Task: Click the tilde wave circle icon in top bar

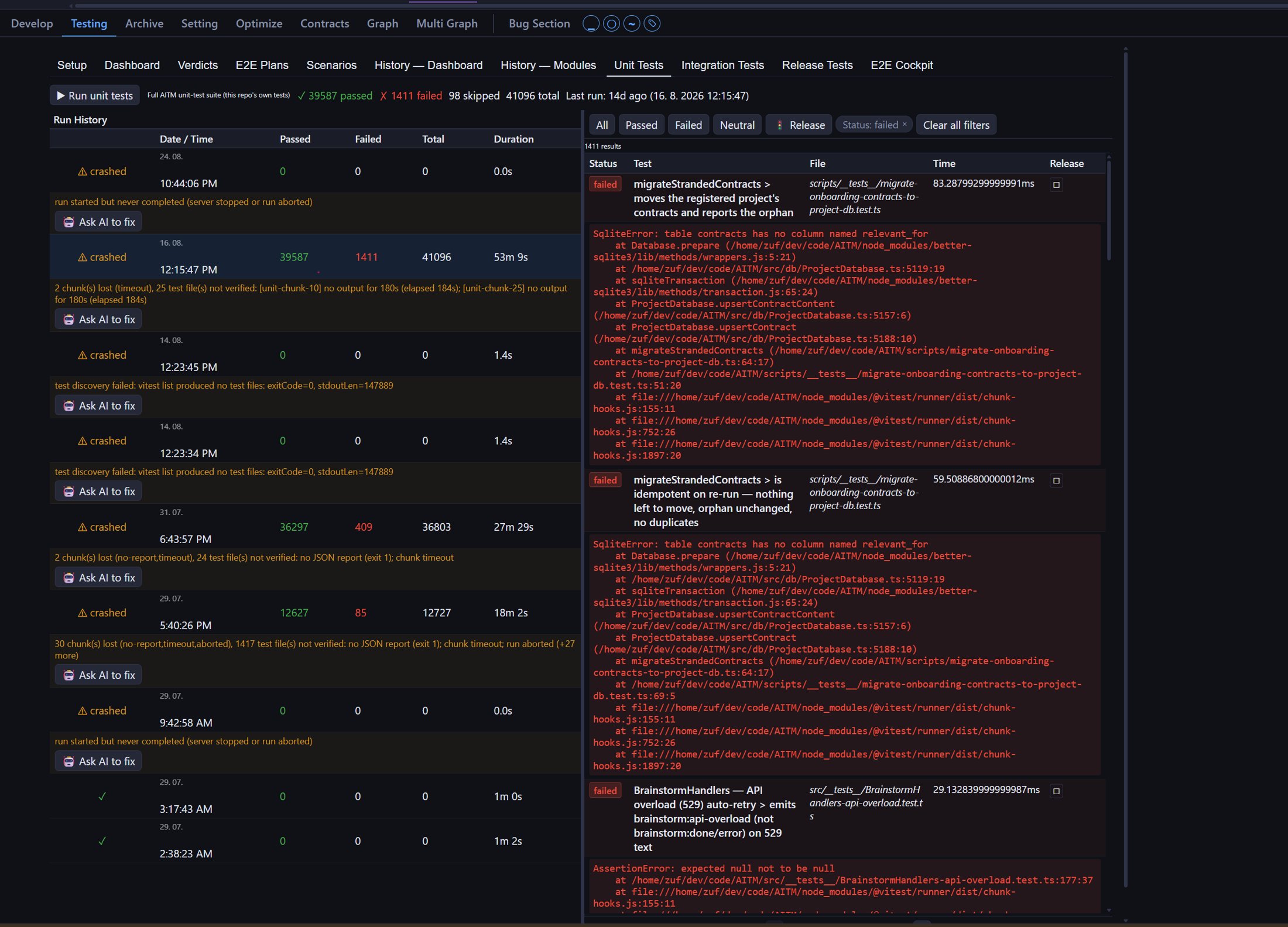Action: [x=632, y=23]
